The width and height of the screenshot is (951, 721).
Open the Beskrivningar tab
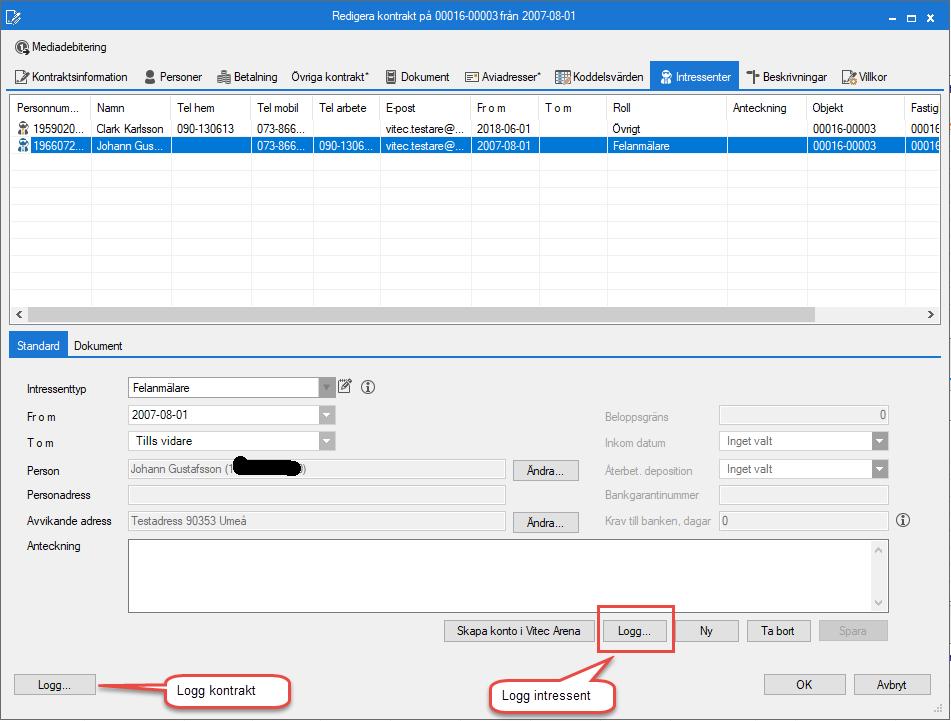[787, 77]
